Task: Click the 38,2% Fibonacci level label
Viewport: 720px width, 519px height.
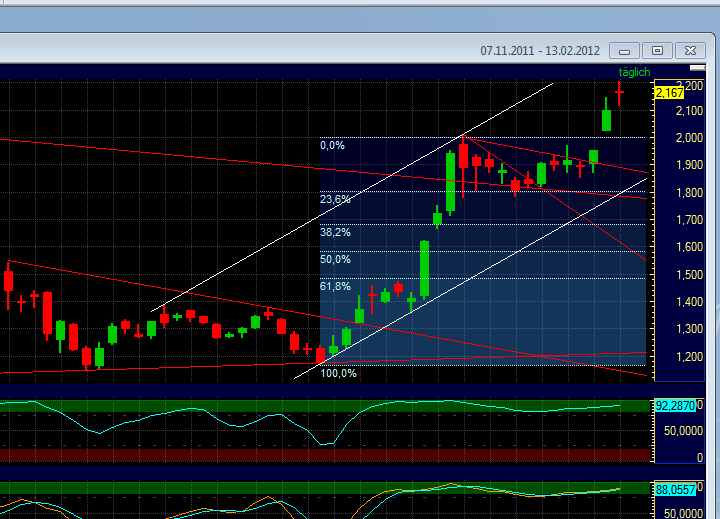Action: (335, 232)
